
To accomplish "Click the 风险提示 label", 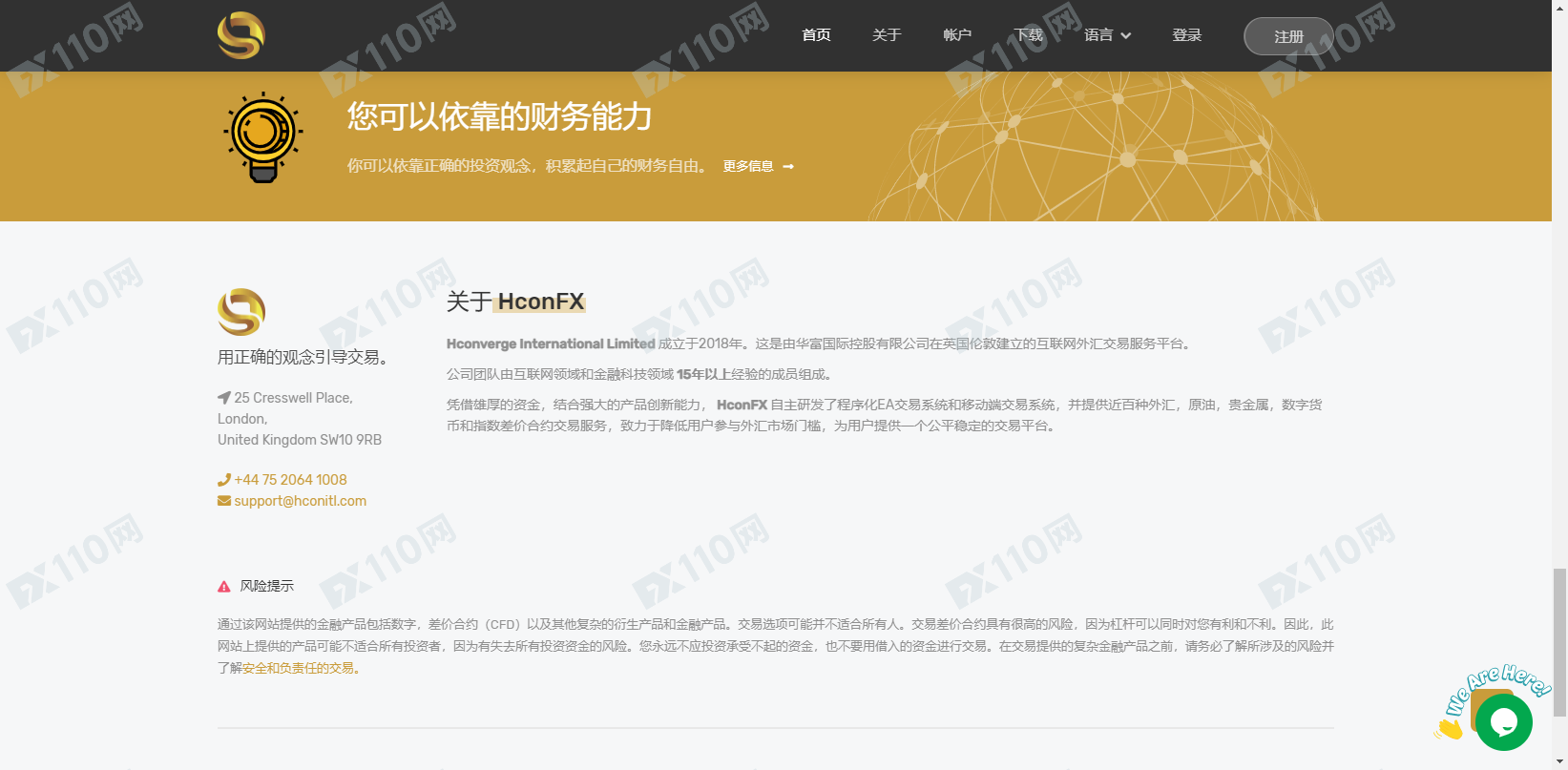I will click(267, 586).
